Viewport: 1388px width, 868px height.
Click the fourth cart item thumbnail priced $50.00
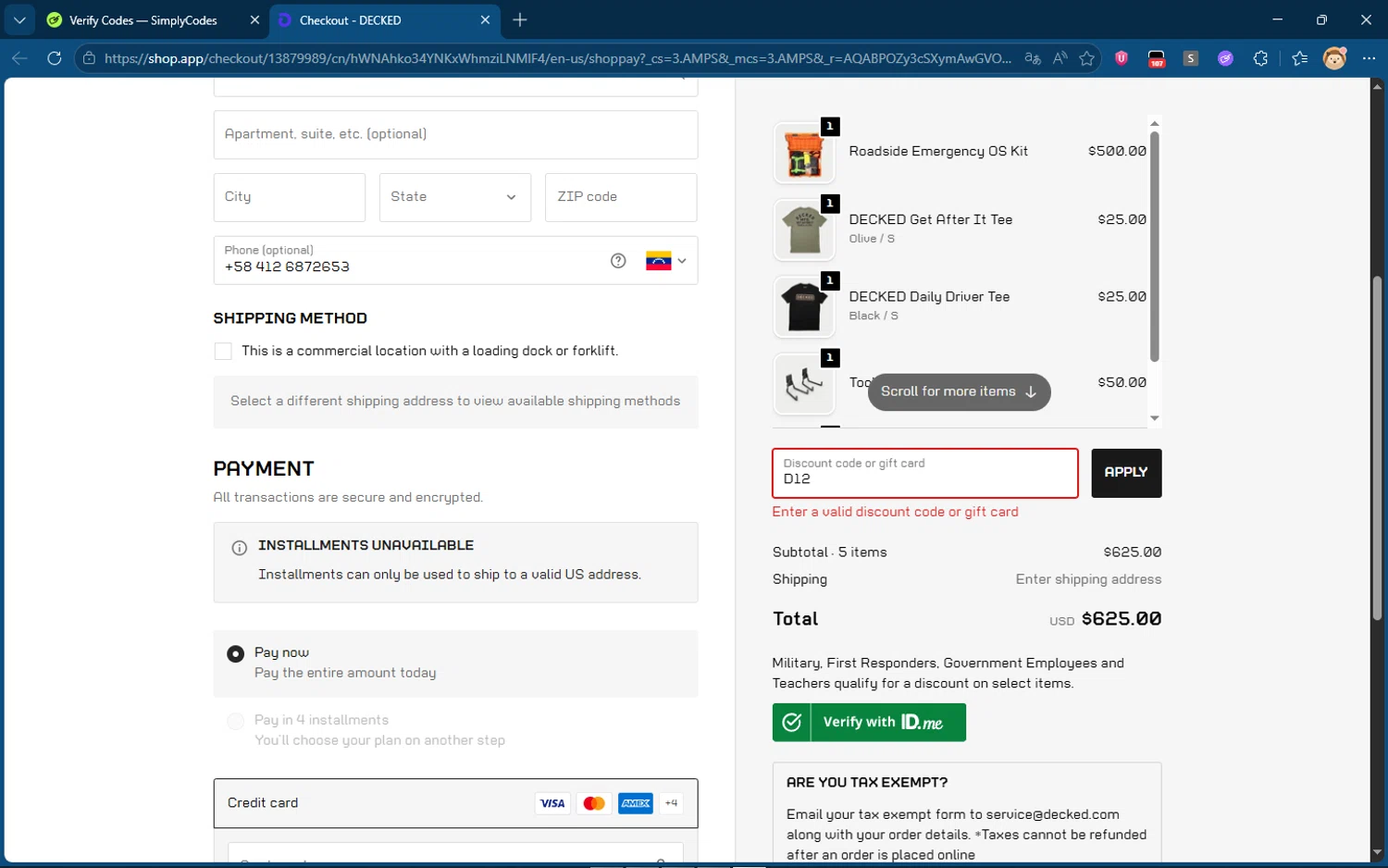803,384
